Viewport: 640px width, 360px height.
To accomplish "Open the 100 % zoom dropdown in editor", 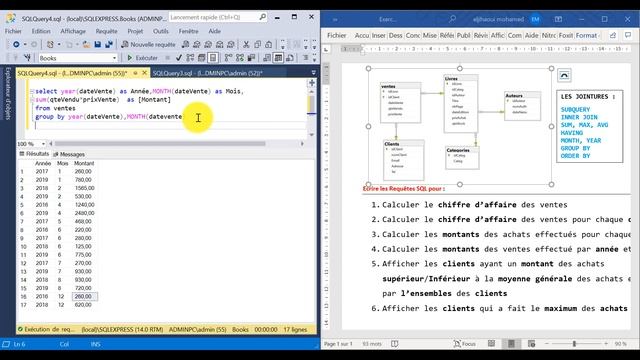I will (43, 144).
